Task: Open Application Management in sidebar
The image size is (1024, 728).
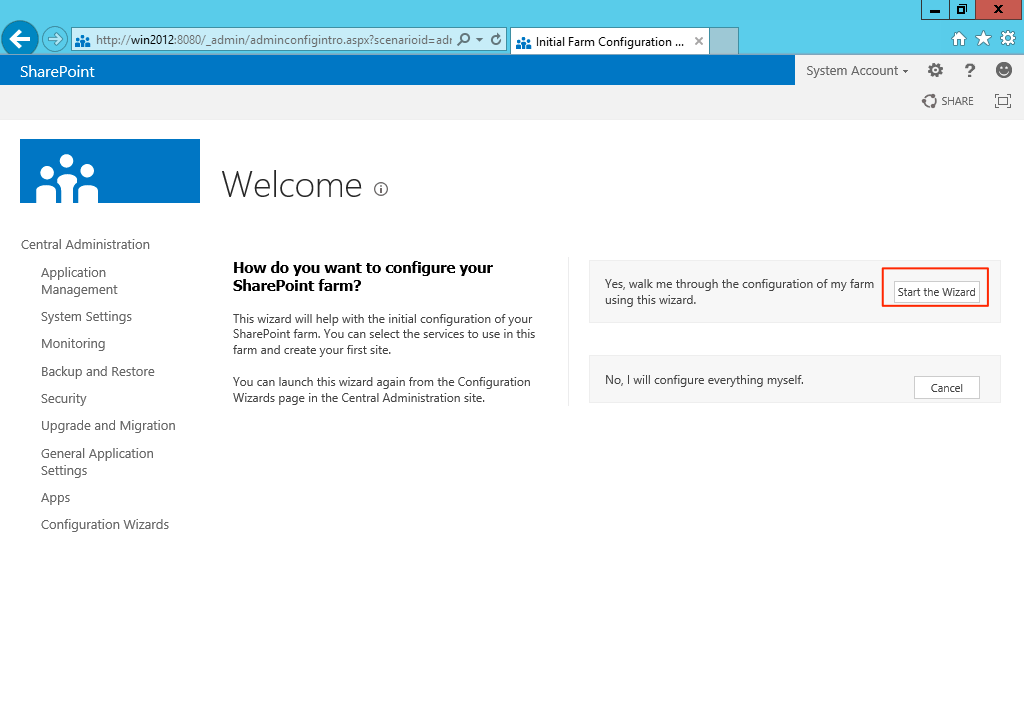Action: point(79,281)
